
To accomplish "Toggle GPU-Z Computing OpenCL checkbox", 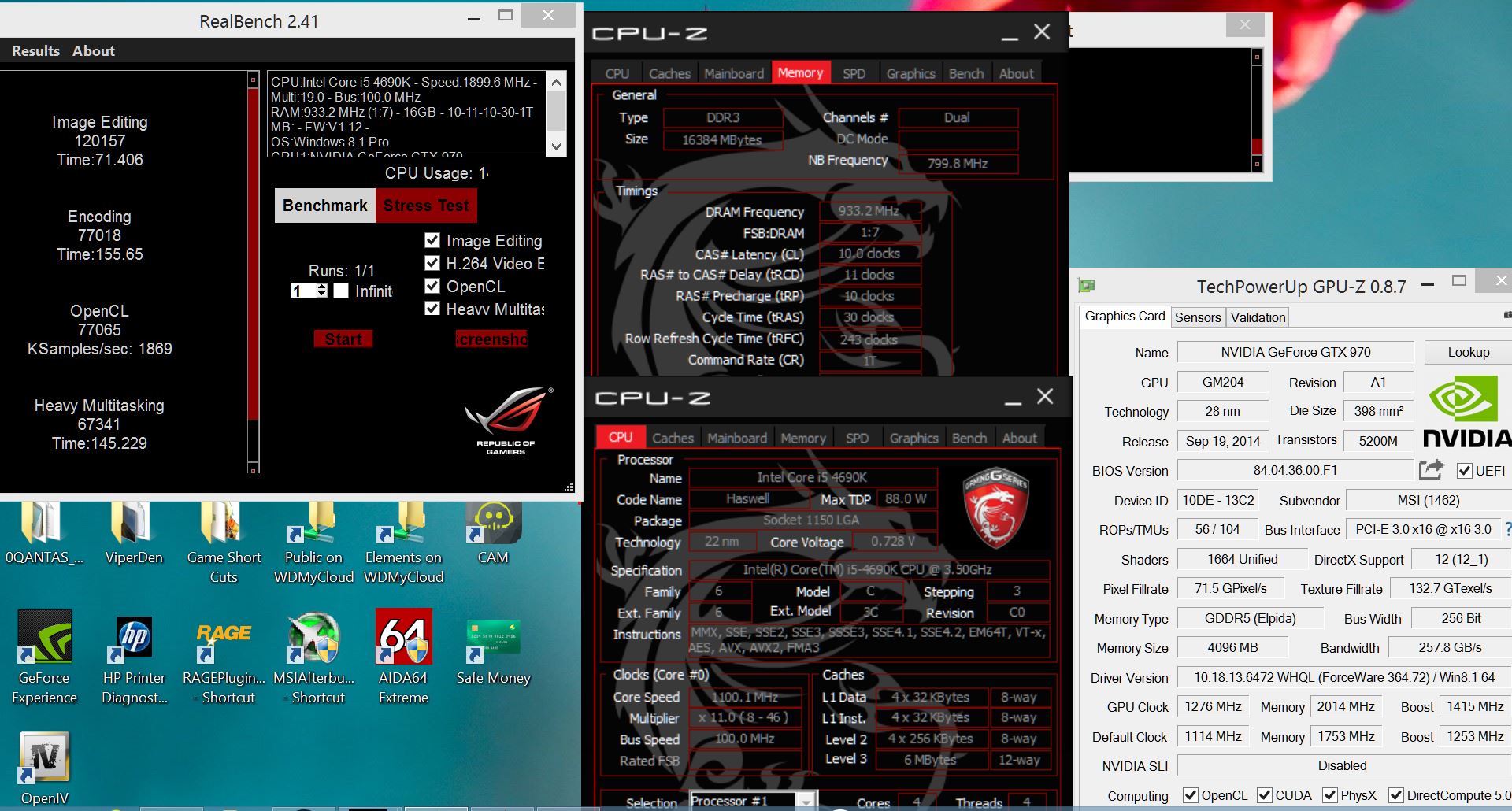I will pyautogui.click(x=1191, y=795).
